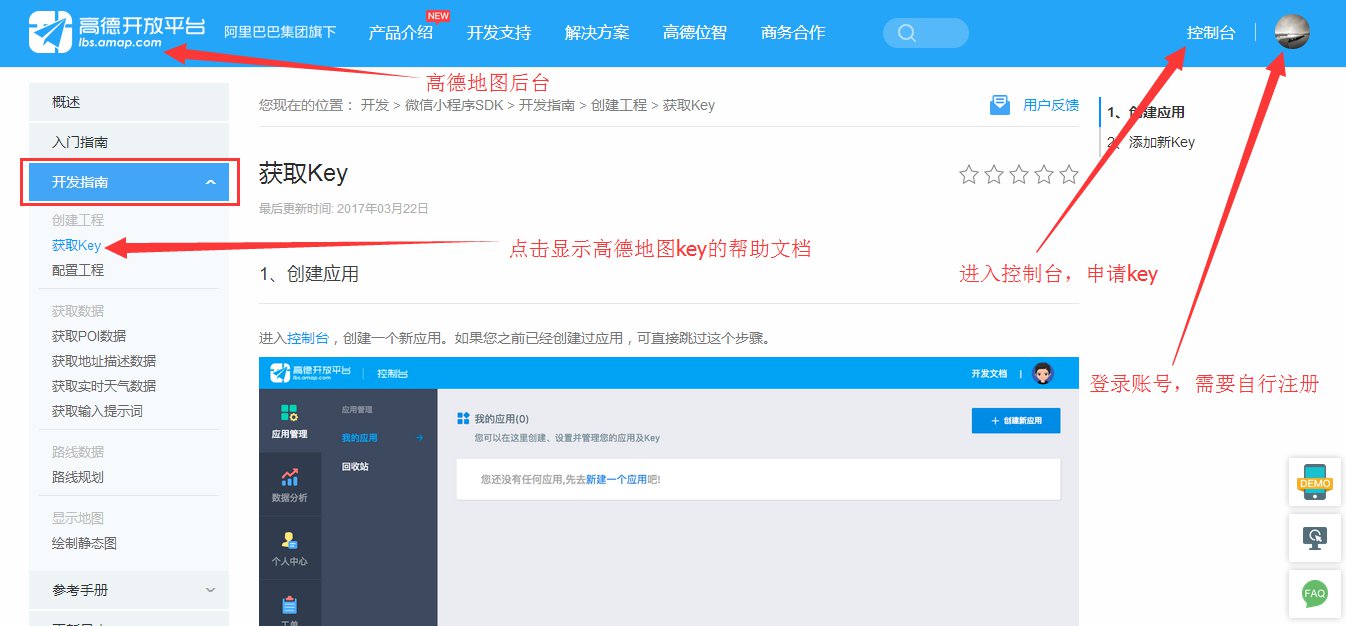
Task: Click the 用户反馈 feedback icon
Action: [1000, 105]
